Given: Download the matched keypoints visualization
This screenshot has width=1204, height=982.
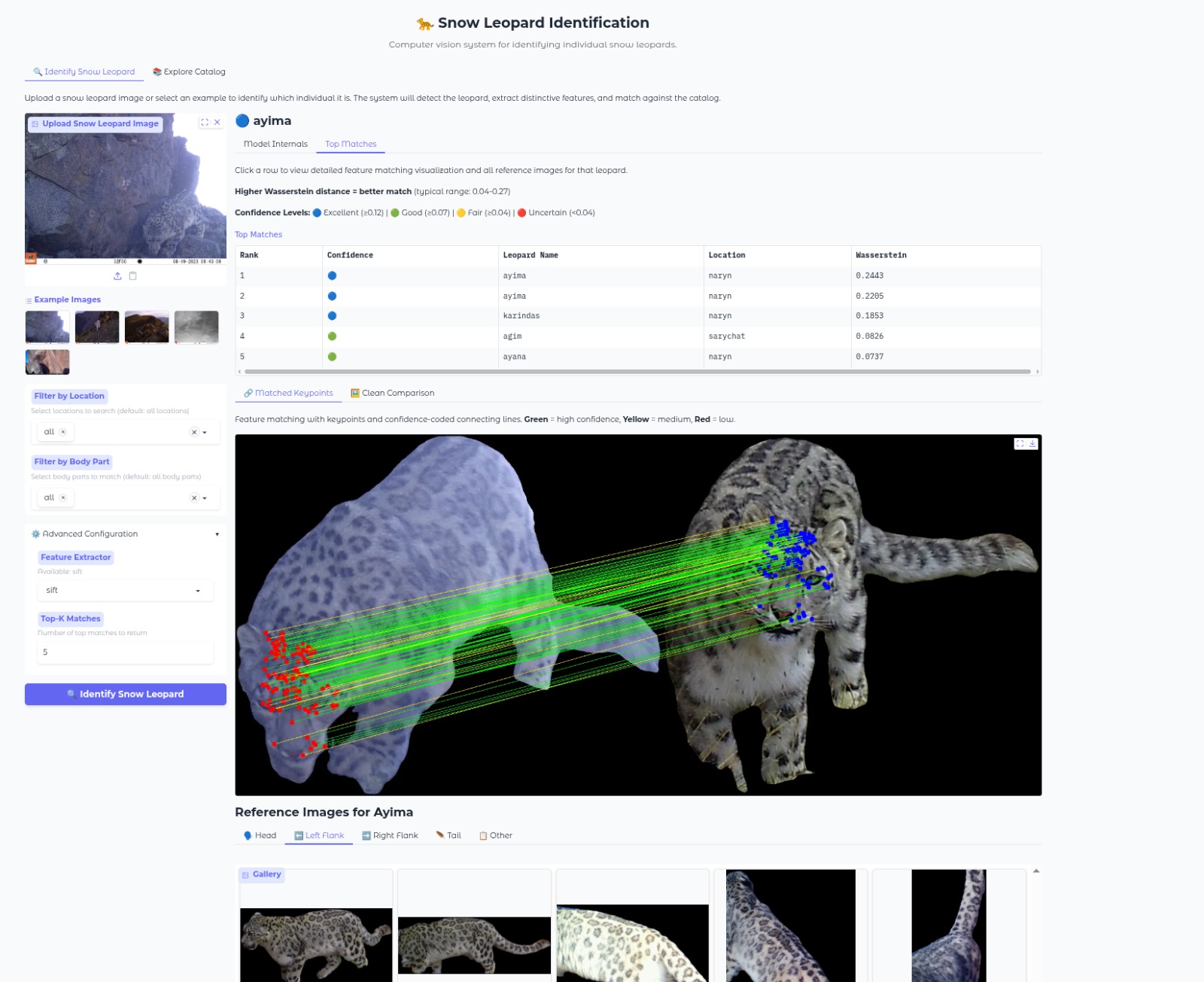Looking at the screenshot, I should [1032, 444].
